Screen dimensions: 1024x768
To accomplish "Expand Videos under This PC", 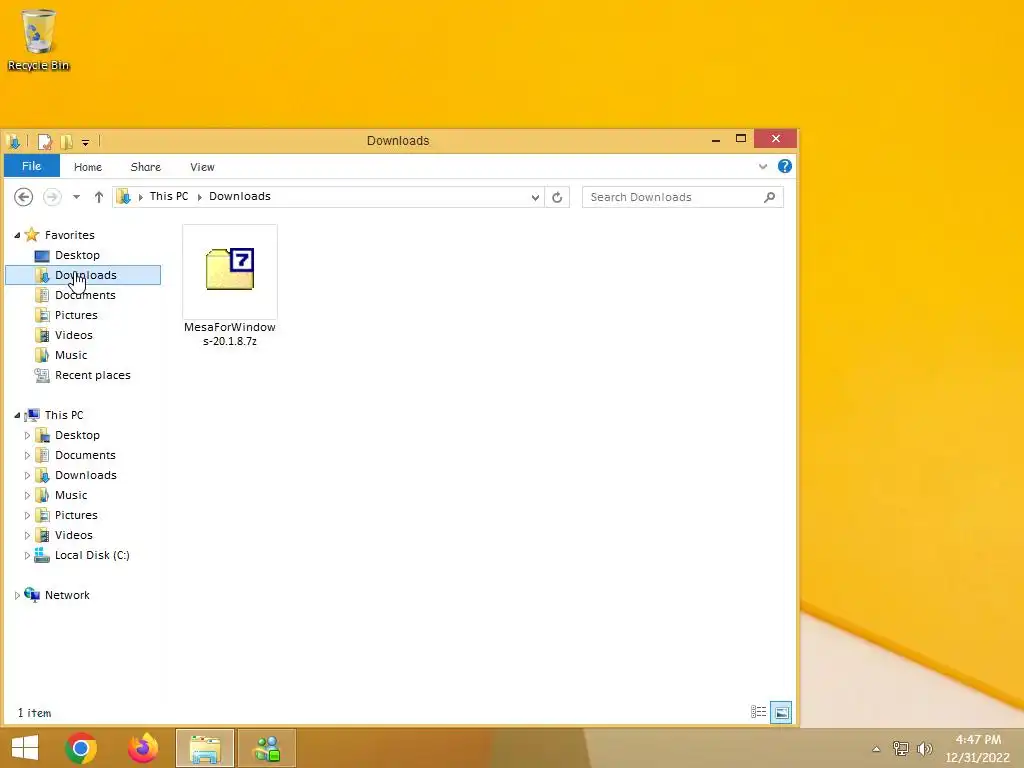I will click(27, 536).
